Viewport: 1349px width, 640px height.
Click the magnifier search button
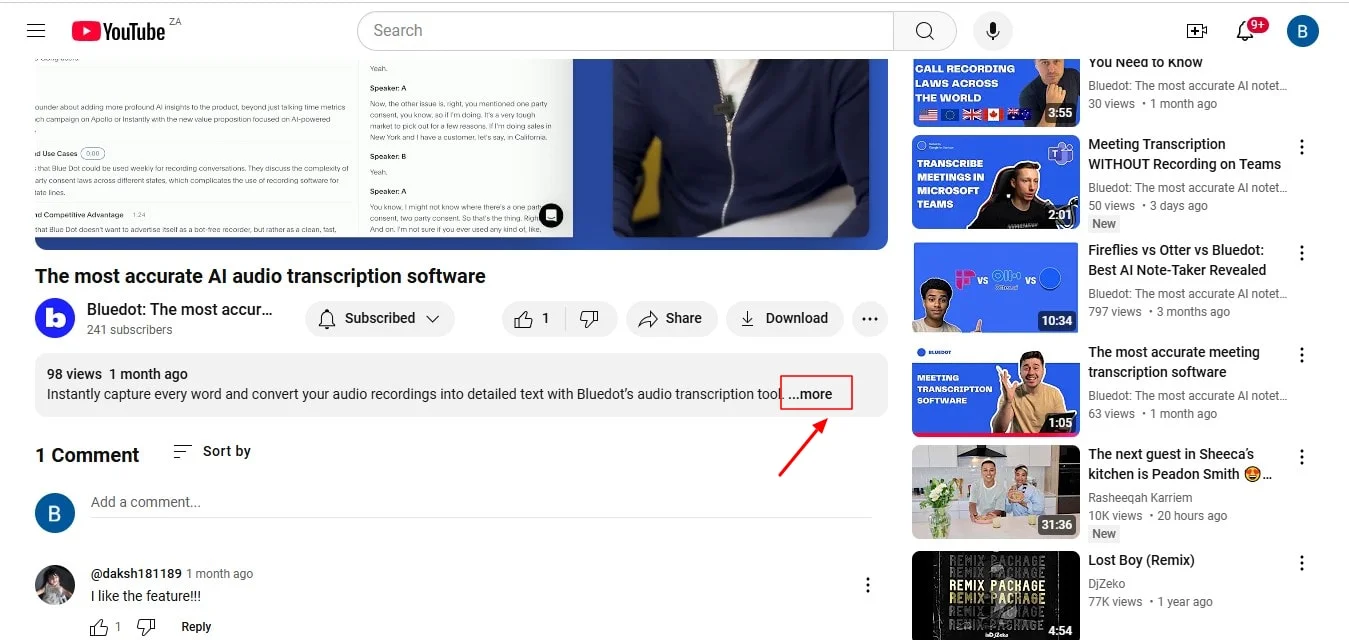(925, 31)
